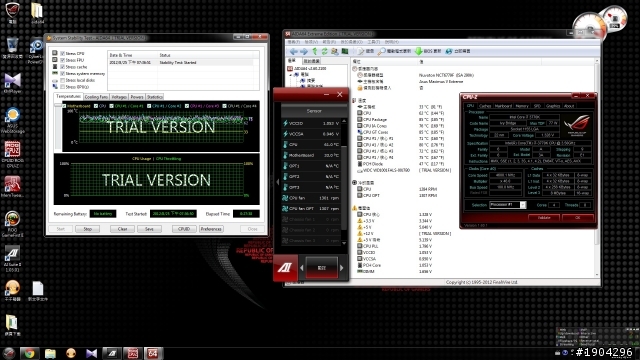The image size is (640, 360).
Task: Collapse the computer tree node in AIDA64
Action: (x=291, y=75)
